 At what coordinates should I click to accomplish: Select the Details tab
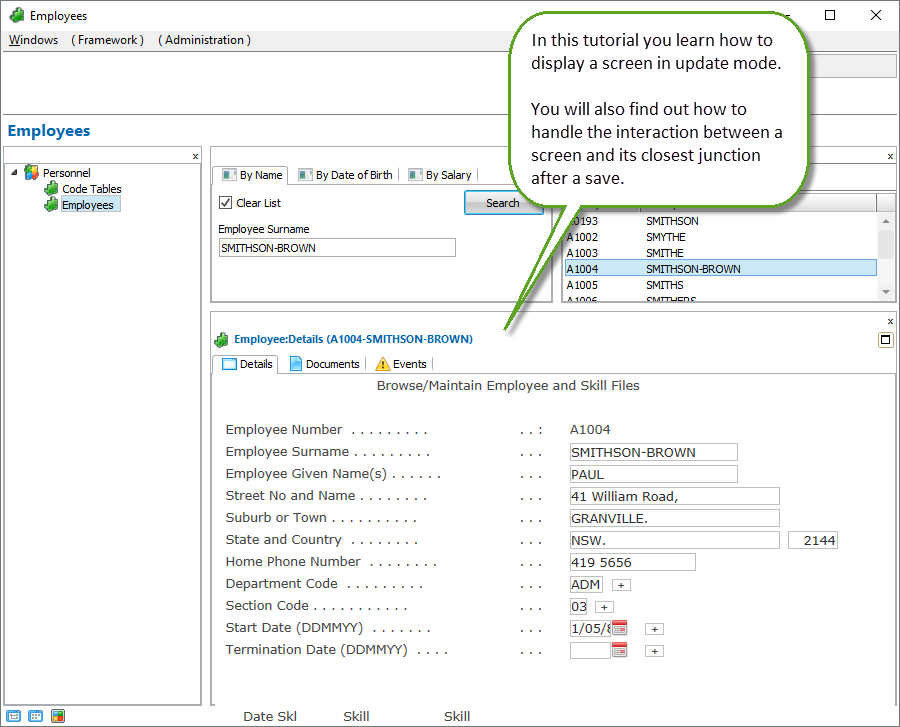point(247,364)
